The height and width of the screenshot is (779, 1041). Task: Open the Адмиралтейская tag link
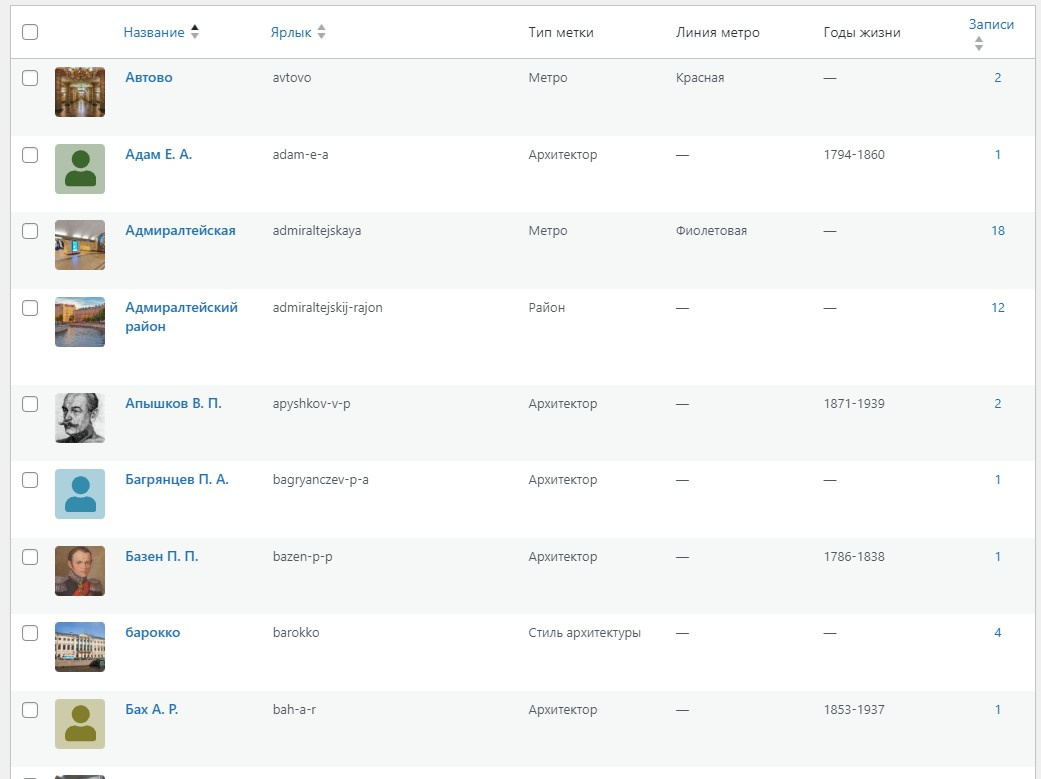[180, 231]
